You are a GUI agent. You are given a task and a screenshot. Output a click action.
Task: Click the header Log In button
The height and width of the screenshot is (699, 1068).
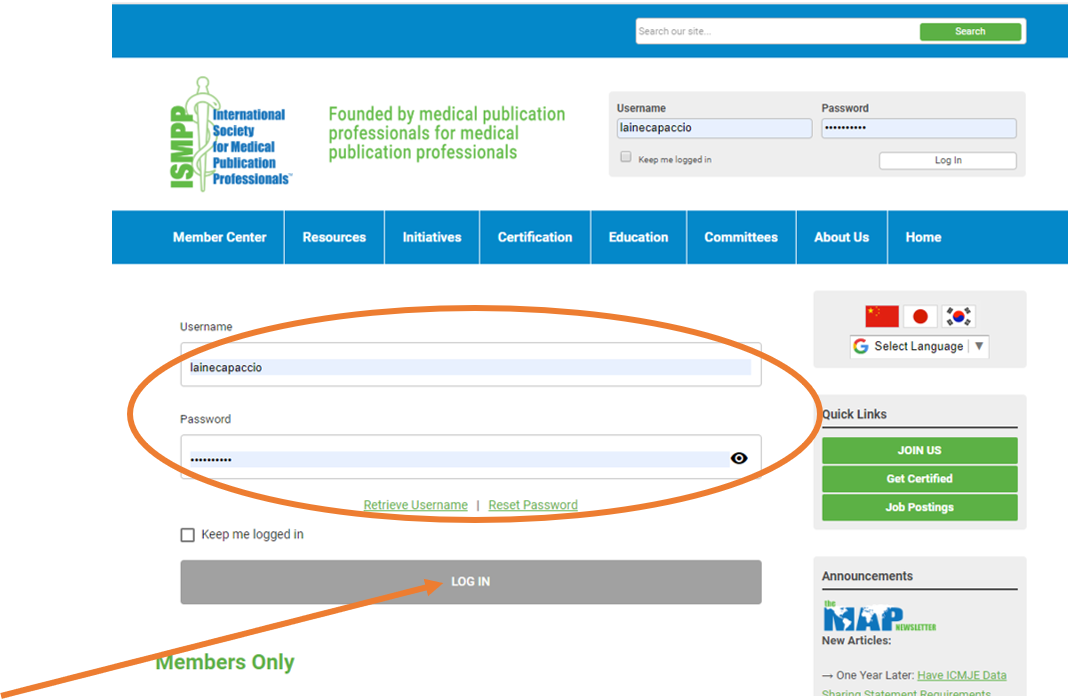click(947, 160)
